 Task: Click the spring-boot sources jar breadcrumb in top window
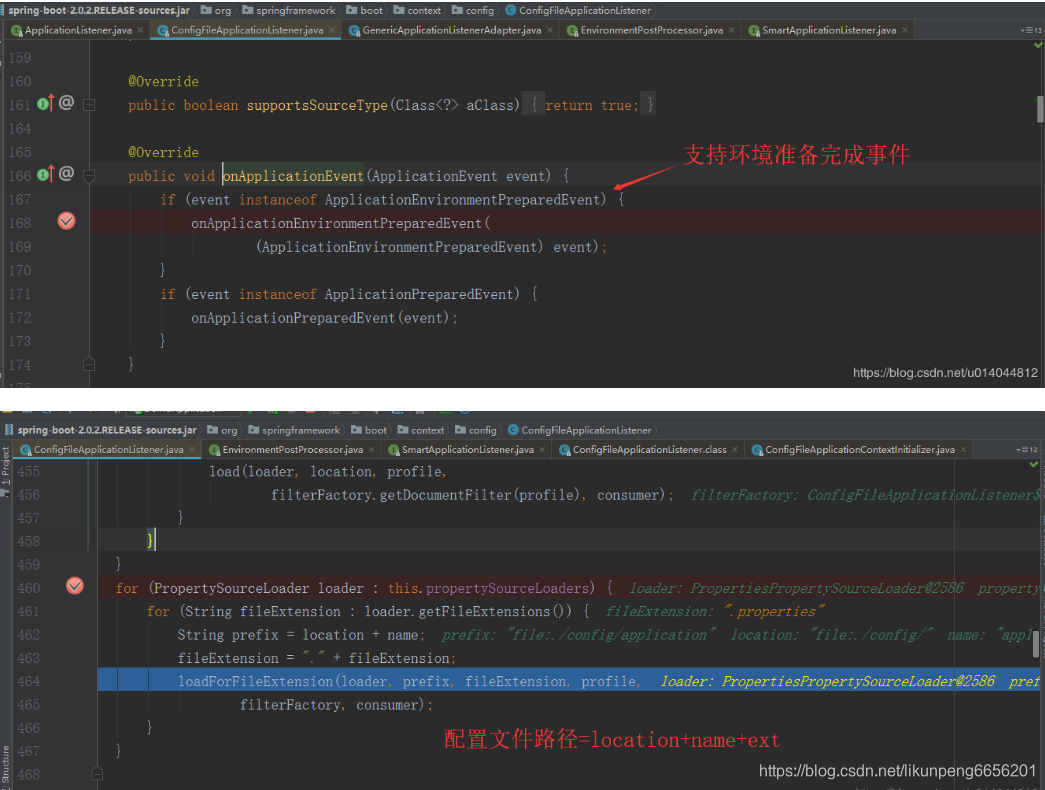(x=99, y=10)
